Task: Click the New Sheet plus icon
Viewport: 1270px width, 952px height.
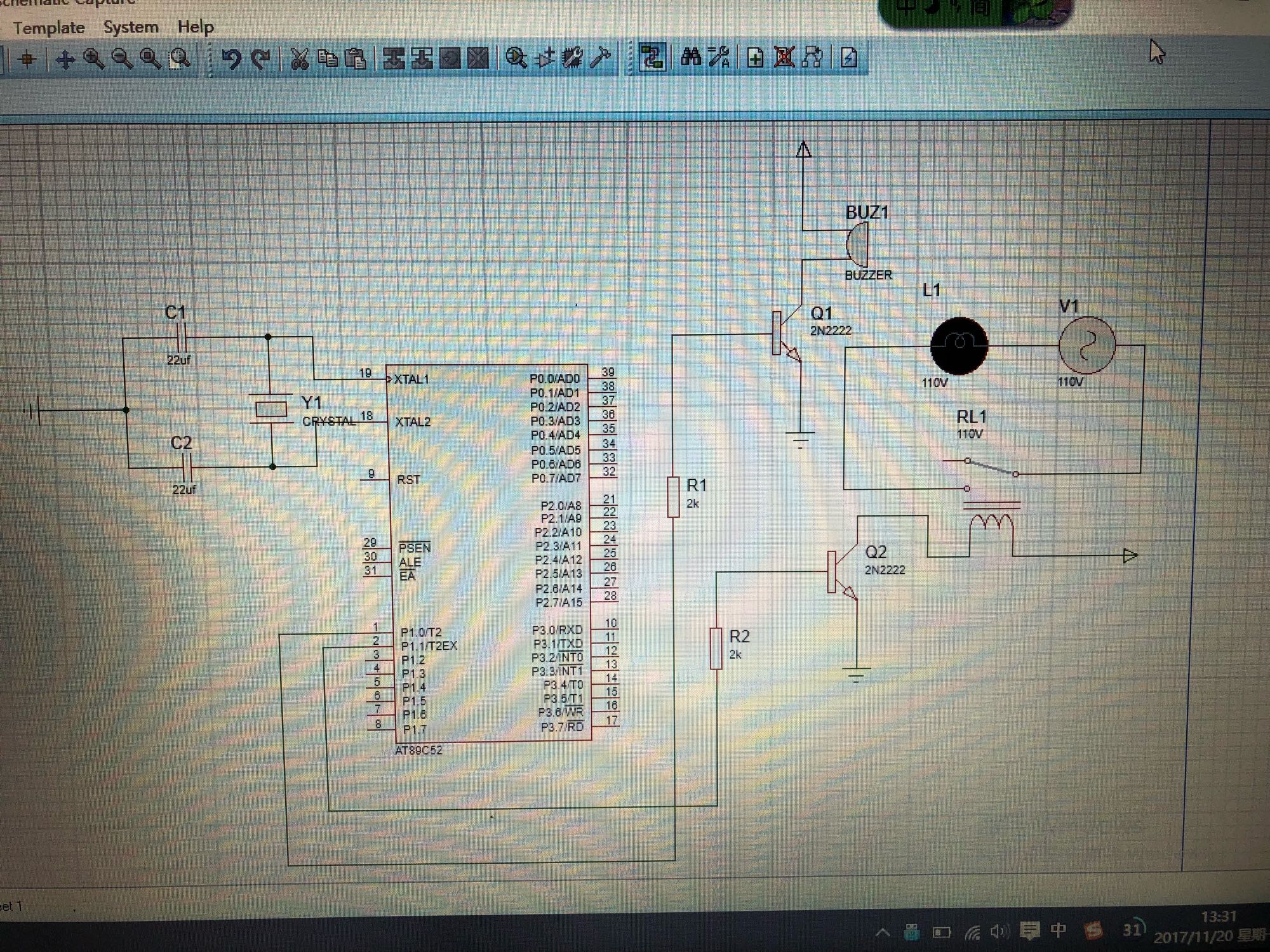Action: tap(755, 58)
